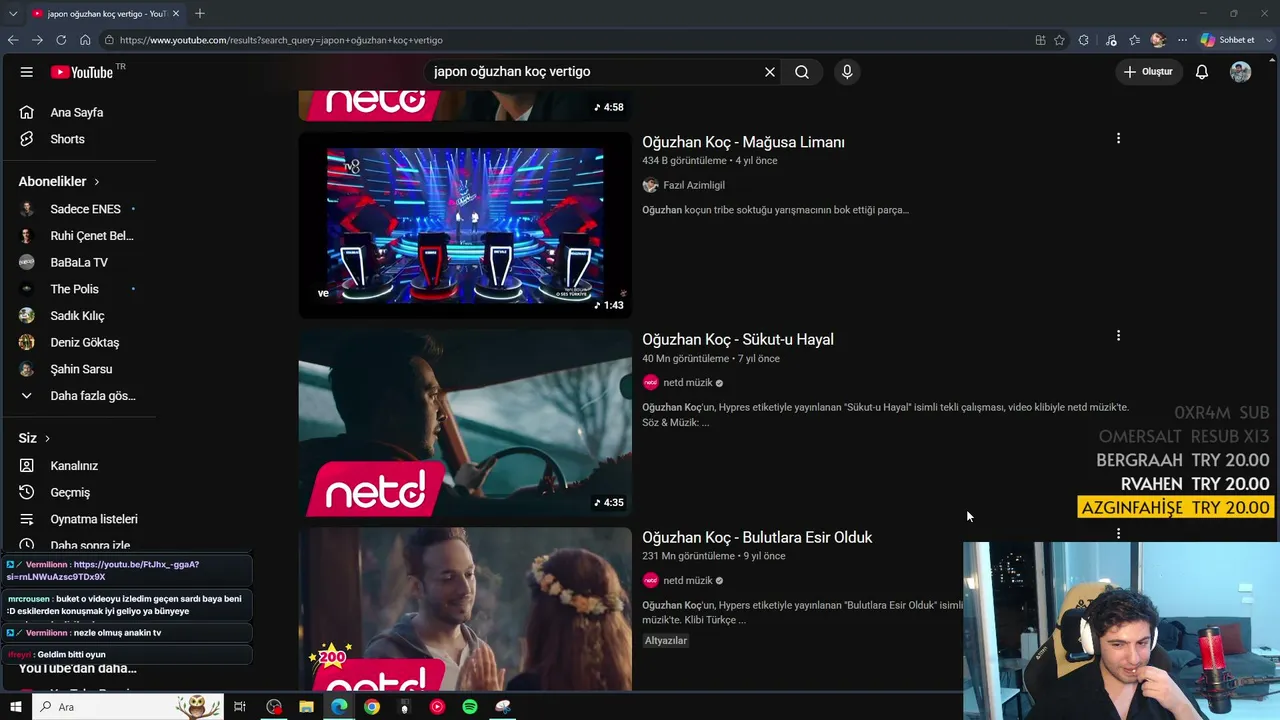This screenshot has height=720, width=1280.
Task: Click the Oluştur create button
Action: [1149, 72]
